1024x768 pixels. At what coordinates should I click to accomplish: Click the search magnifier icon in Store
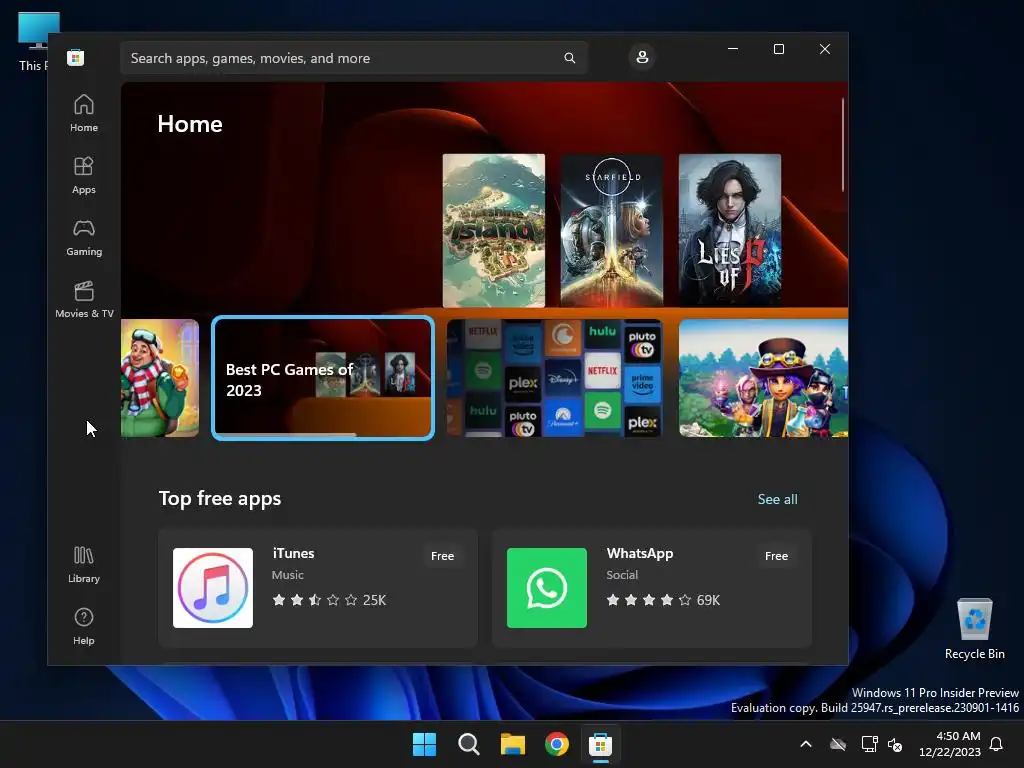click(569, 58)
